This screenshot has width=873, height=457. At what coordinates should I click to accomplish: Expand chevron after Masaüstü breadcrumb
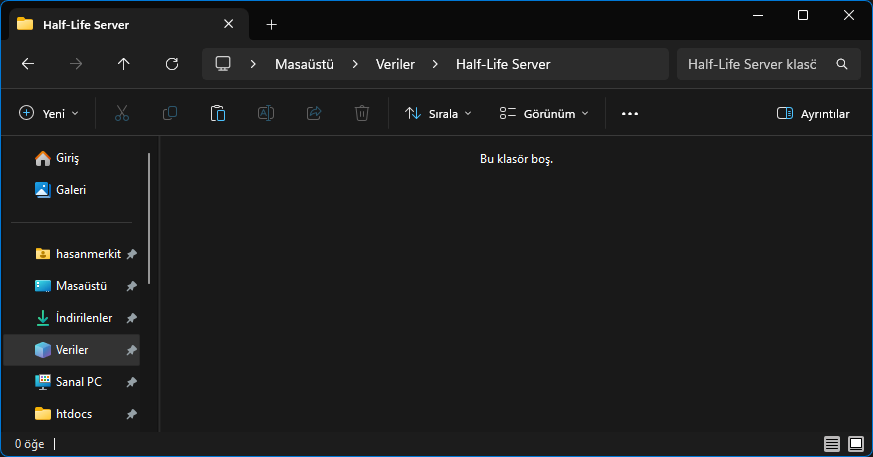[355, 64]
